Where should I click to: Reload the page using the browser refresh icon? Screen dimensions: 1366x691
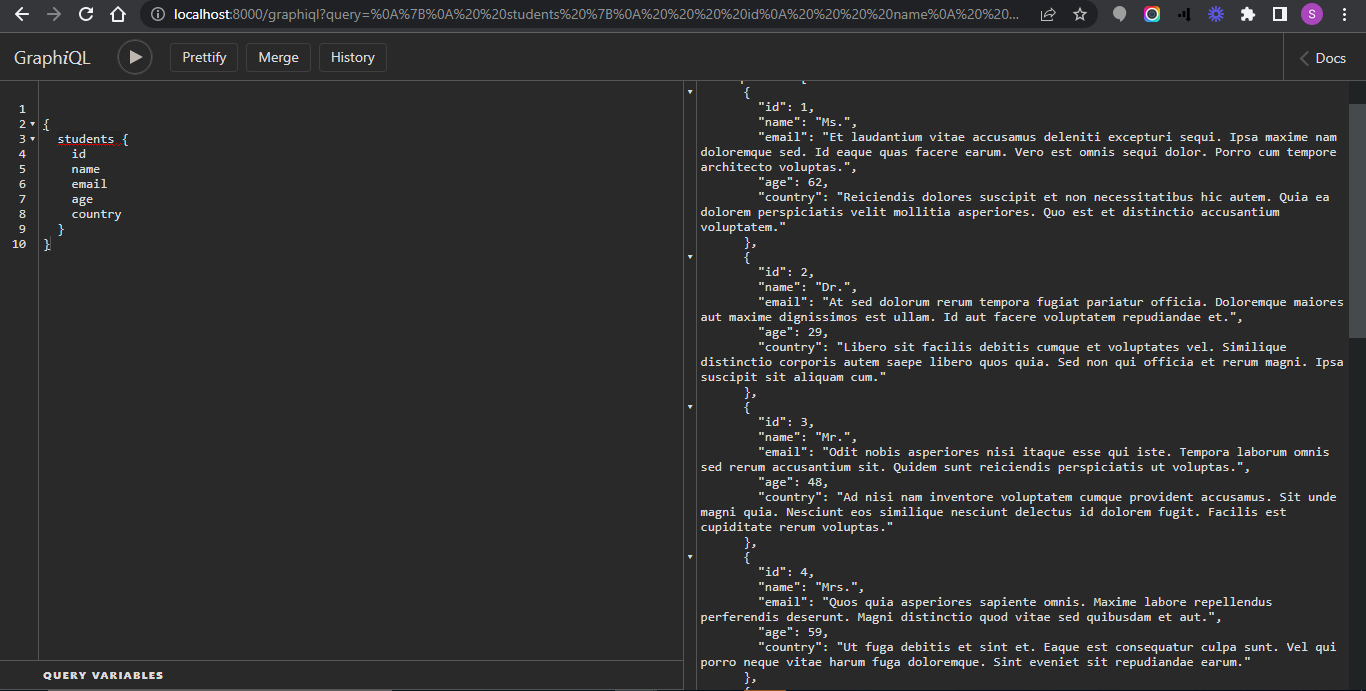86,15
